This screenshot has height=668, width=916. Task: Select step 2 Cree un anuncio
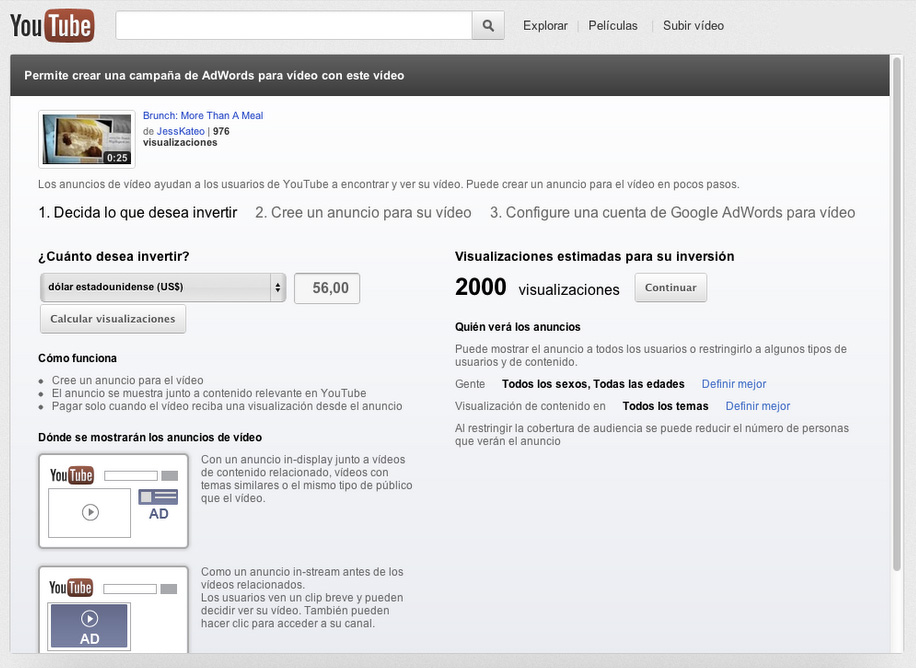[x=363, y=213]
